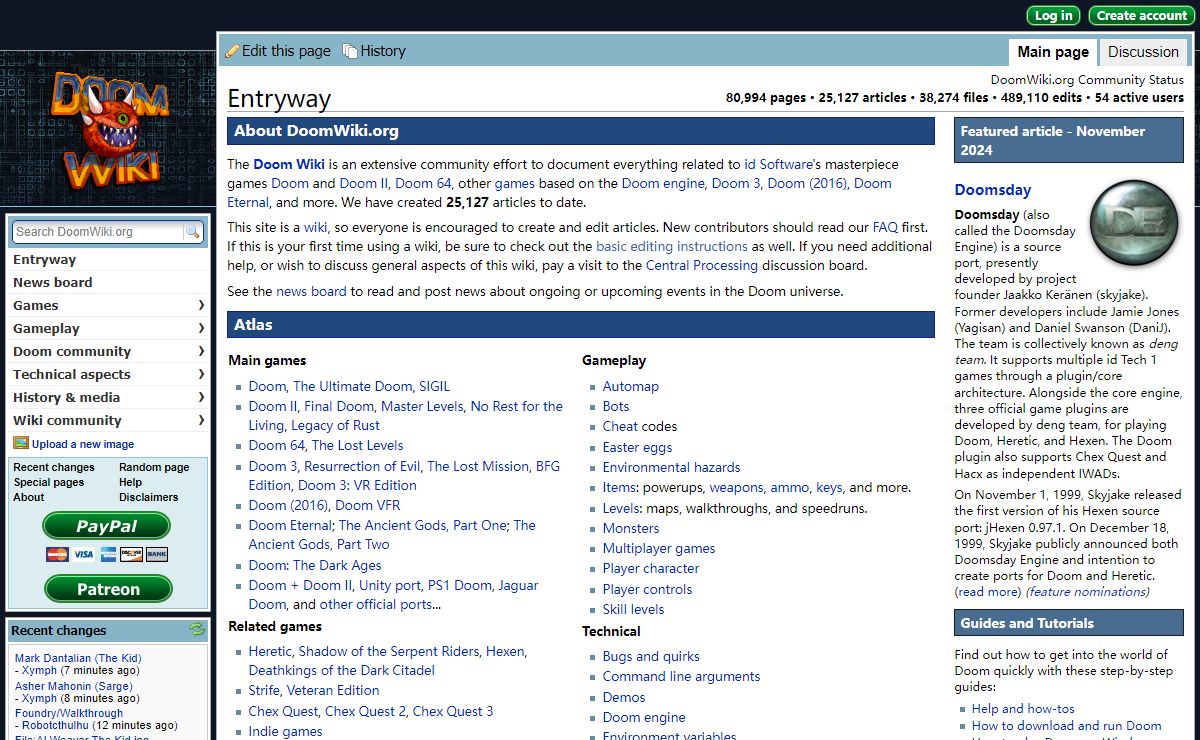
Task: Open the Hexen related games link
Action: point(505,651)
